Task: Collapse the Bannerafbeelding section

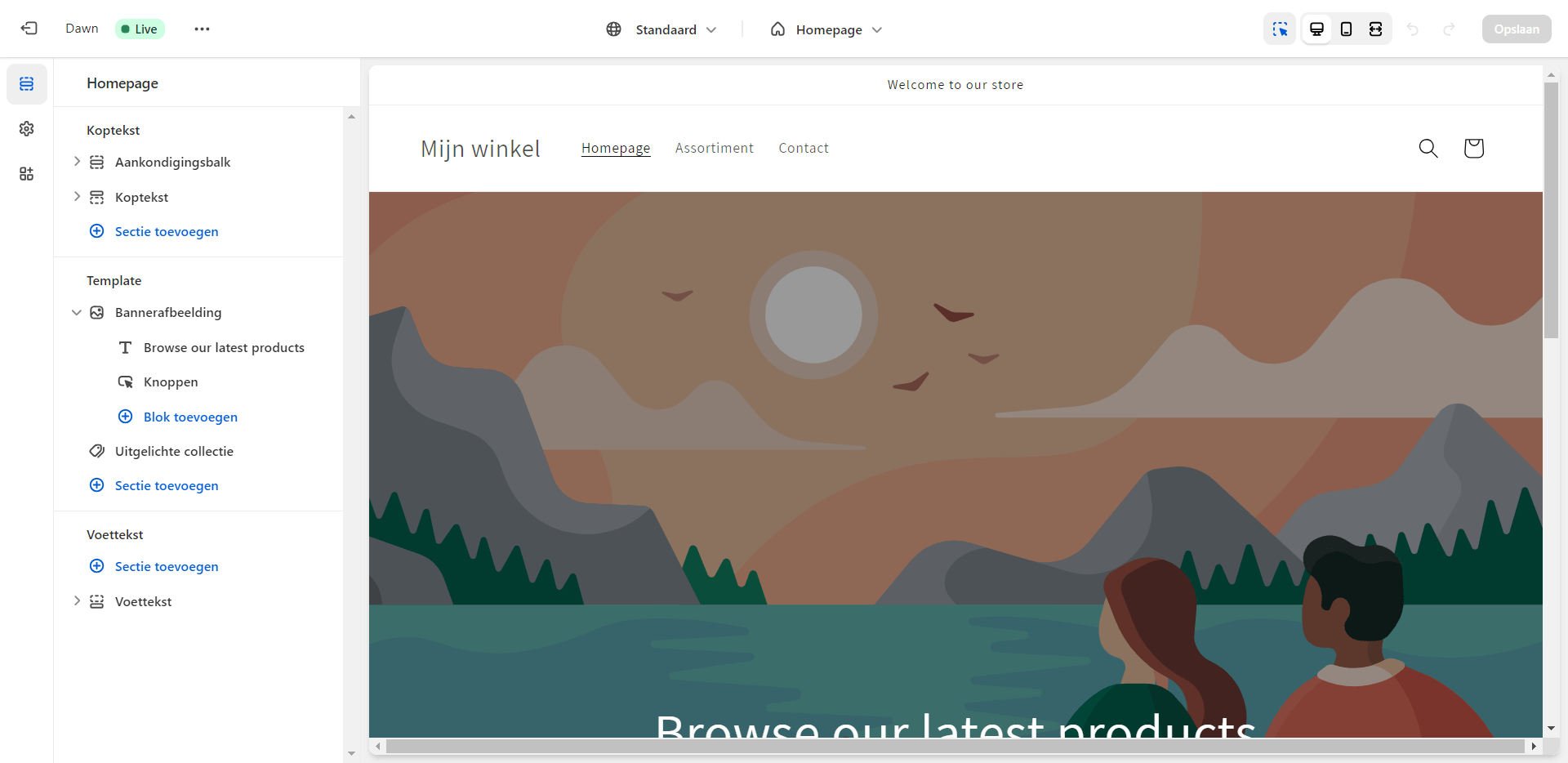Action: 77,312
